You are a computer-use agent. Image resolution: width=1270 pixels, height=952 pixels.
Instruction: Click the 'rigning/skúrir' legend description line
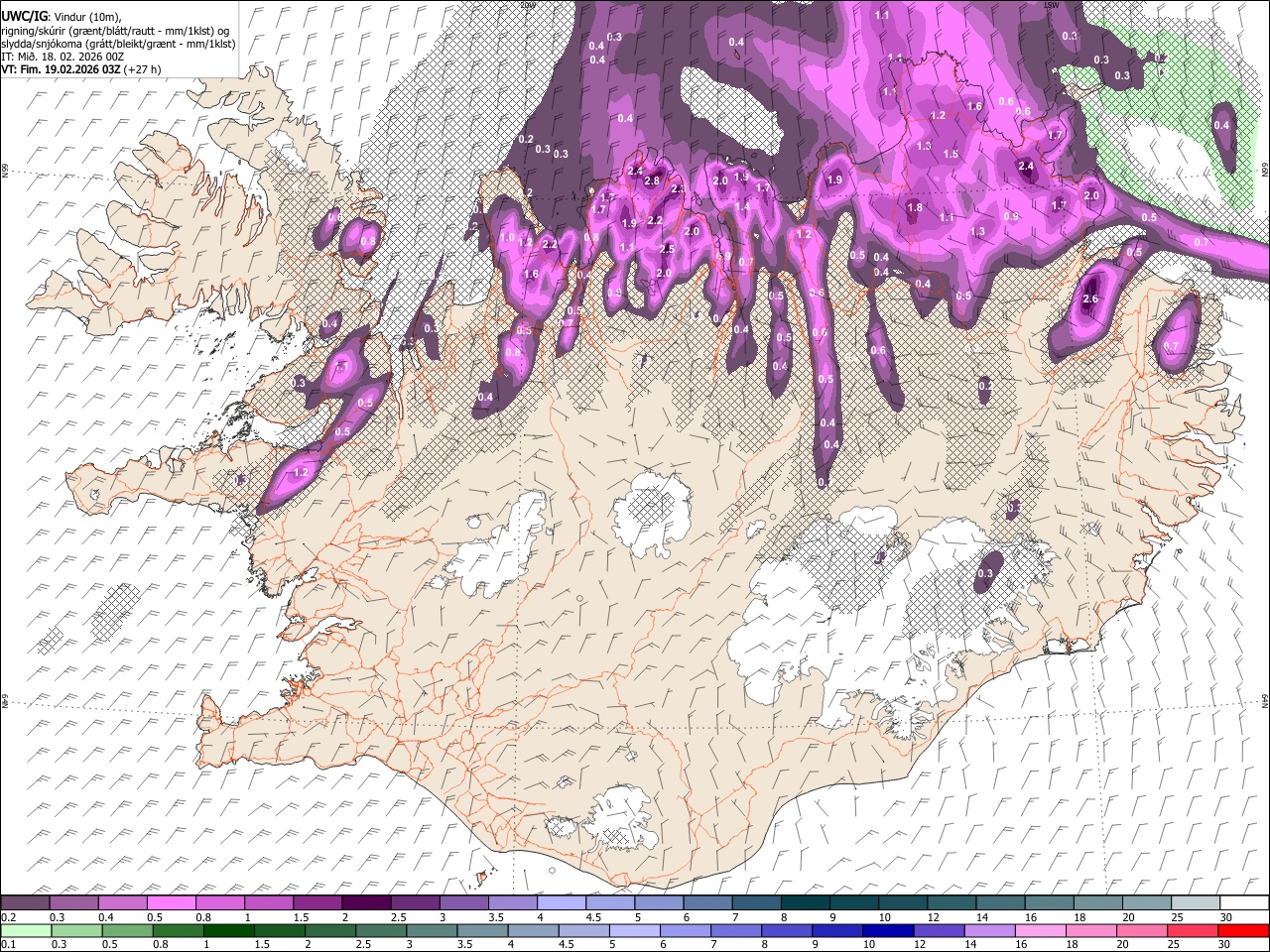[116, 31]
